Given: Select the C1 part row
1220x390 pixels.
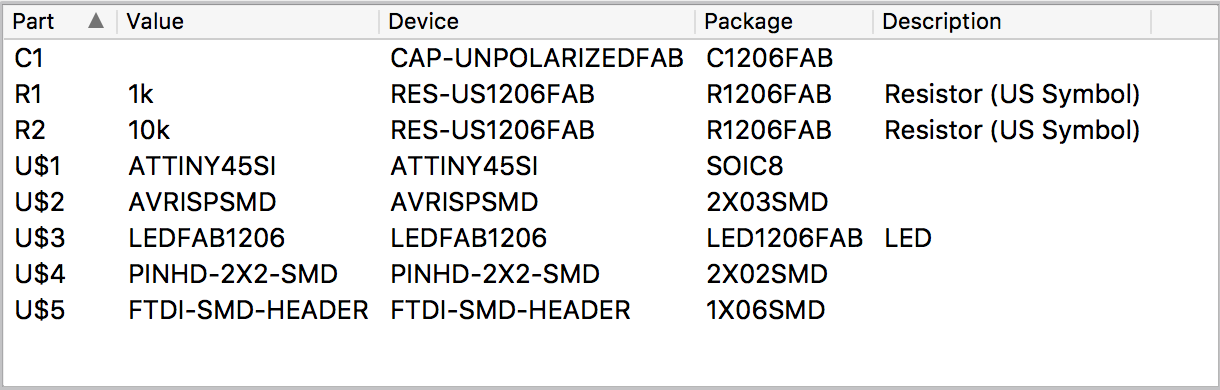Looking at the screenshot, I should click(x=610, y=59).
